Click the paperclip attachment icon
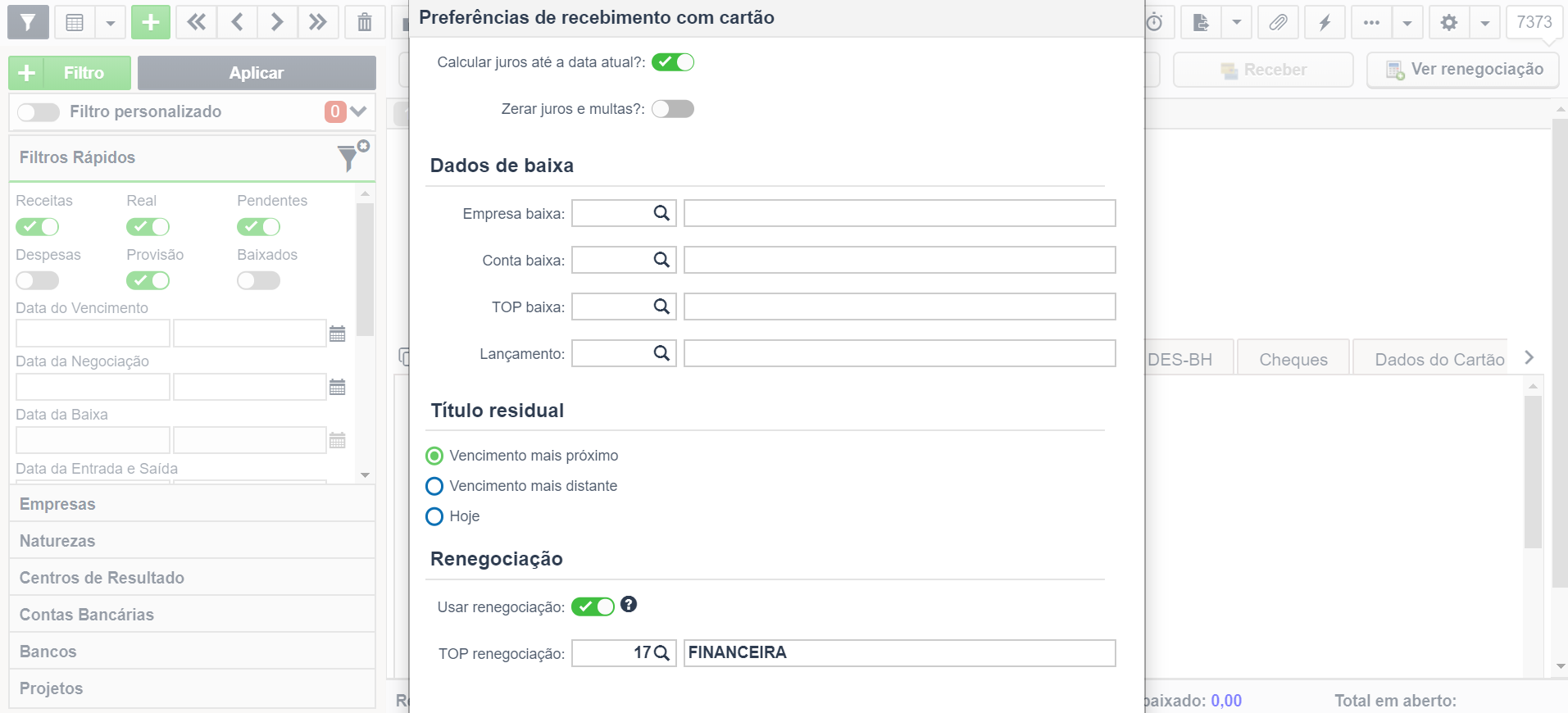 [x=1278, y=22]
